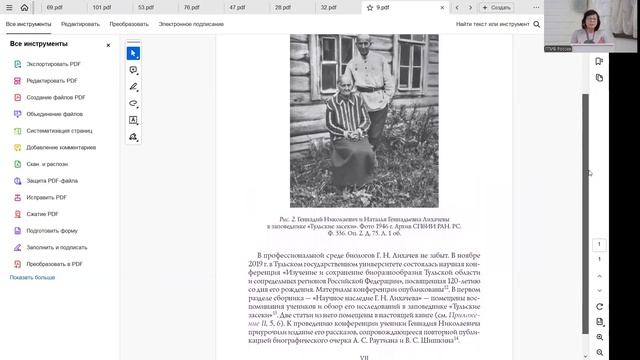The image size is (640, 360).
Task: Switch to the 76.pdf tab
Action: tap(191, 7)
